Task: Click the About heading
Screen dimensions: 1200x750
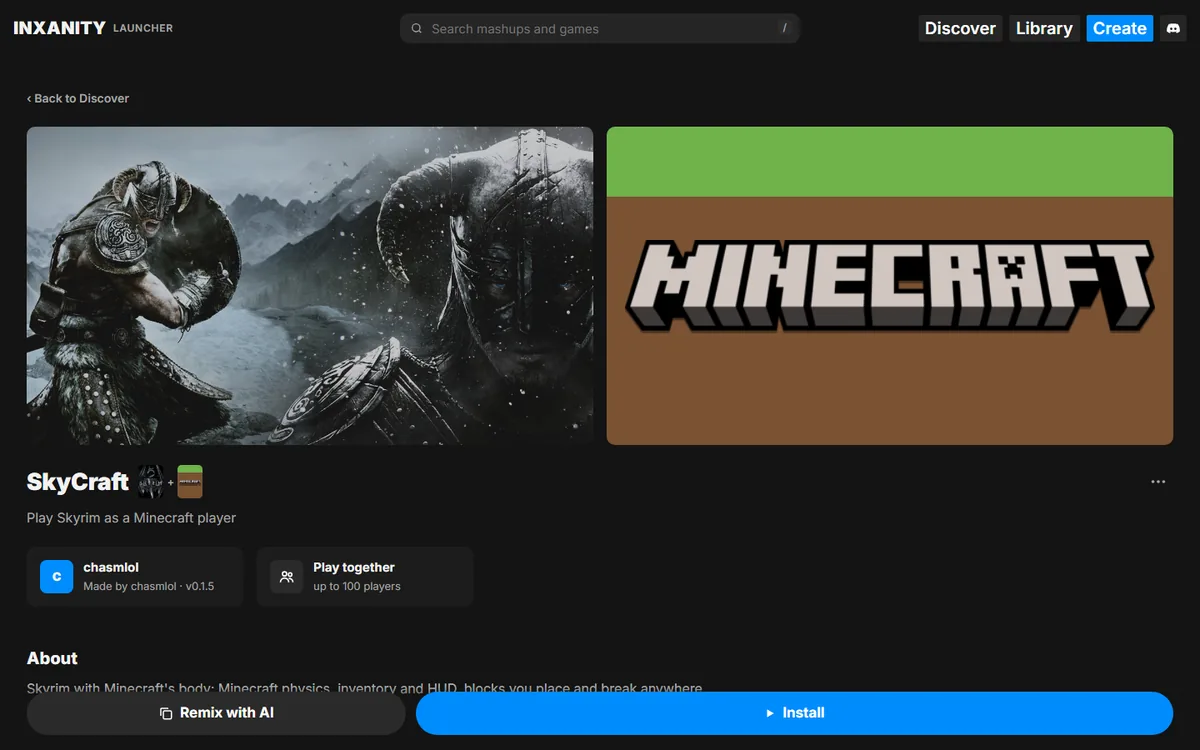Action: pos(52,658)
